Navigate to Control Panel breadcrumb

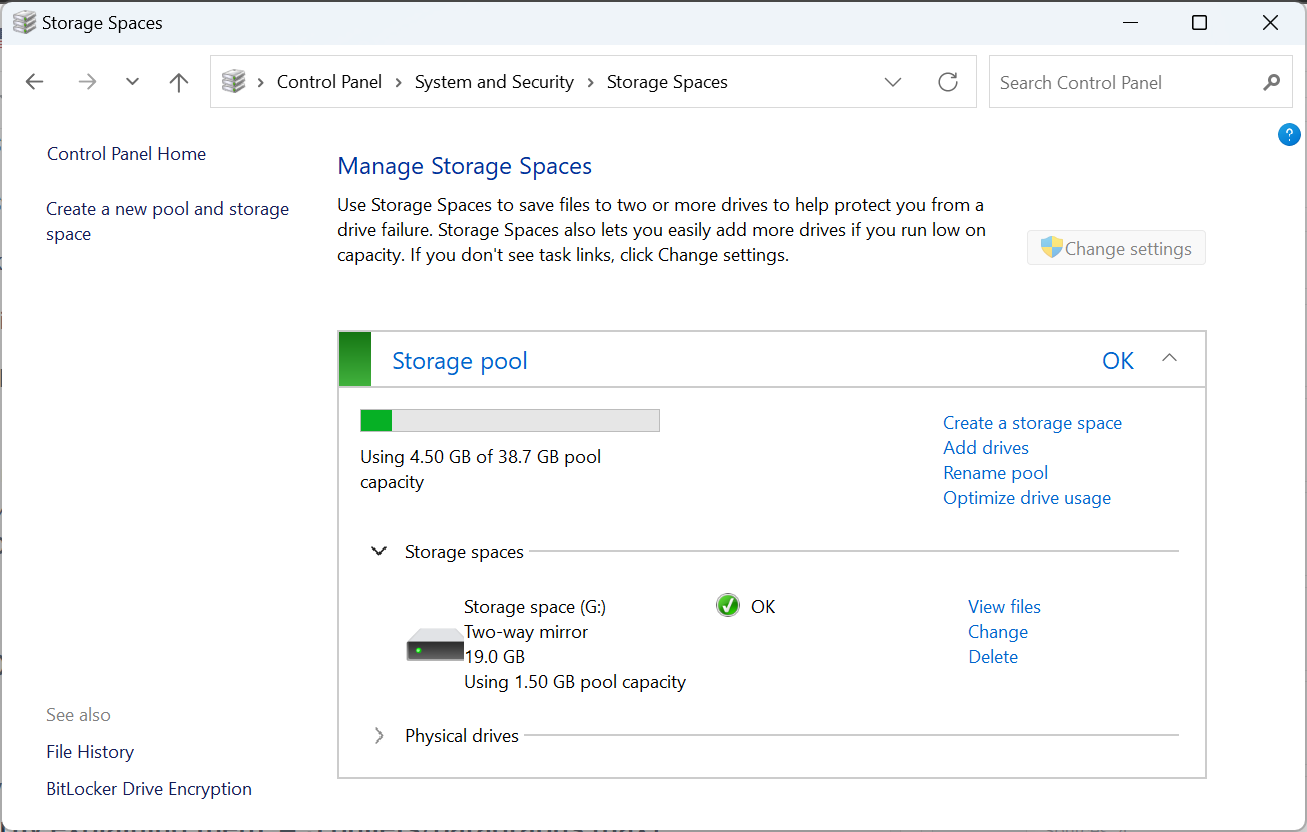click(329, 82)
